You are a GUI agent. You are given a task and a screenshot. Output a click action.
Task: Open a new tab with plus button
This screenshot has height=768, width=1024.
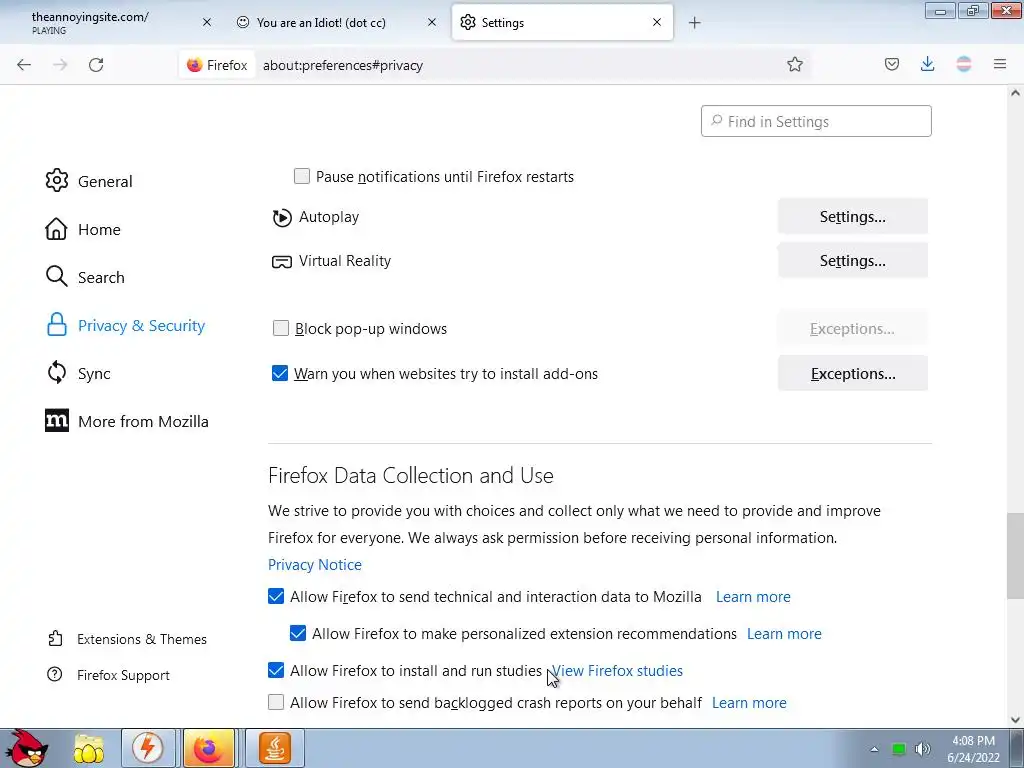(x=695, y=23)
